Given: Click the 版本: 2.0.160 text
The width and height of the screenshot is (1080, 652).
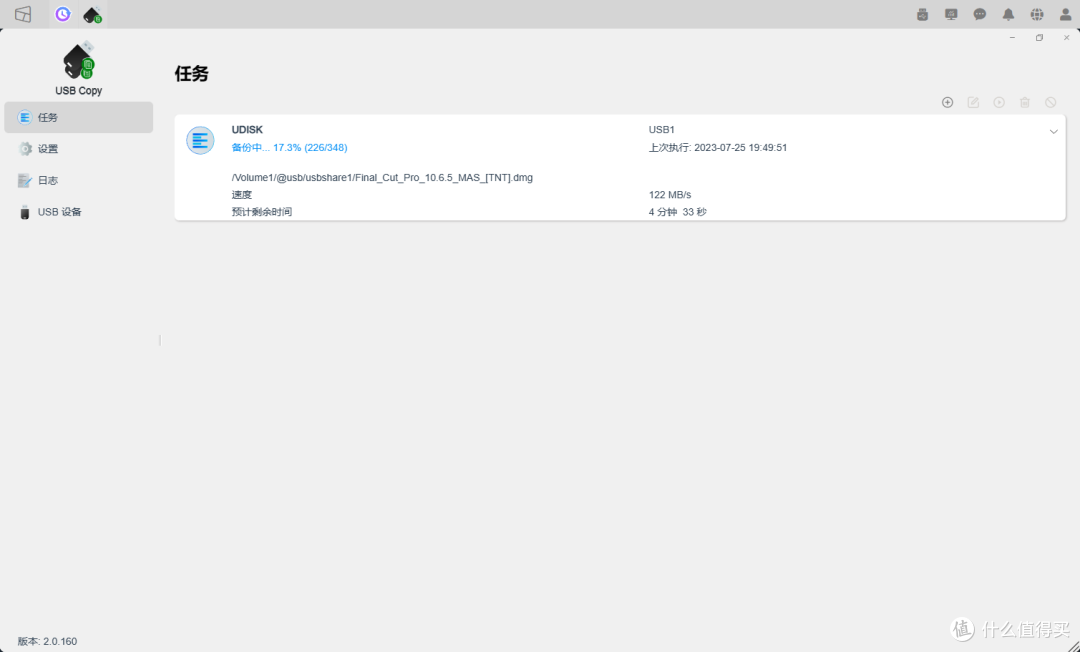Looking at the screenshot, I should click(48, 641).
